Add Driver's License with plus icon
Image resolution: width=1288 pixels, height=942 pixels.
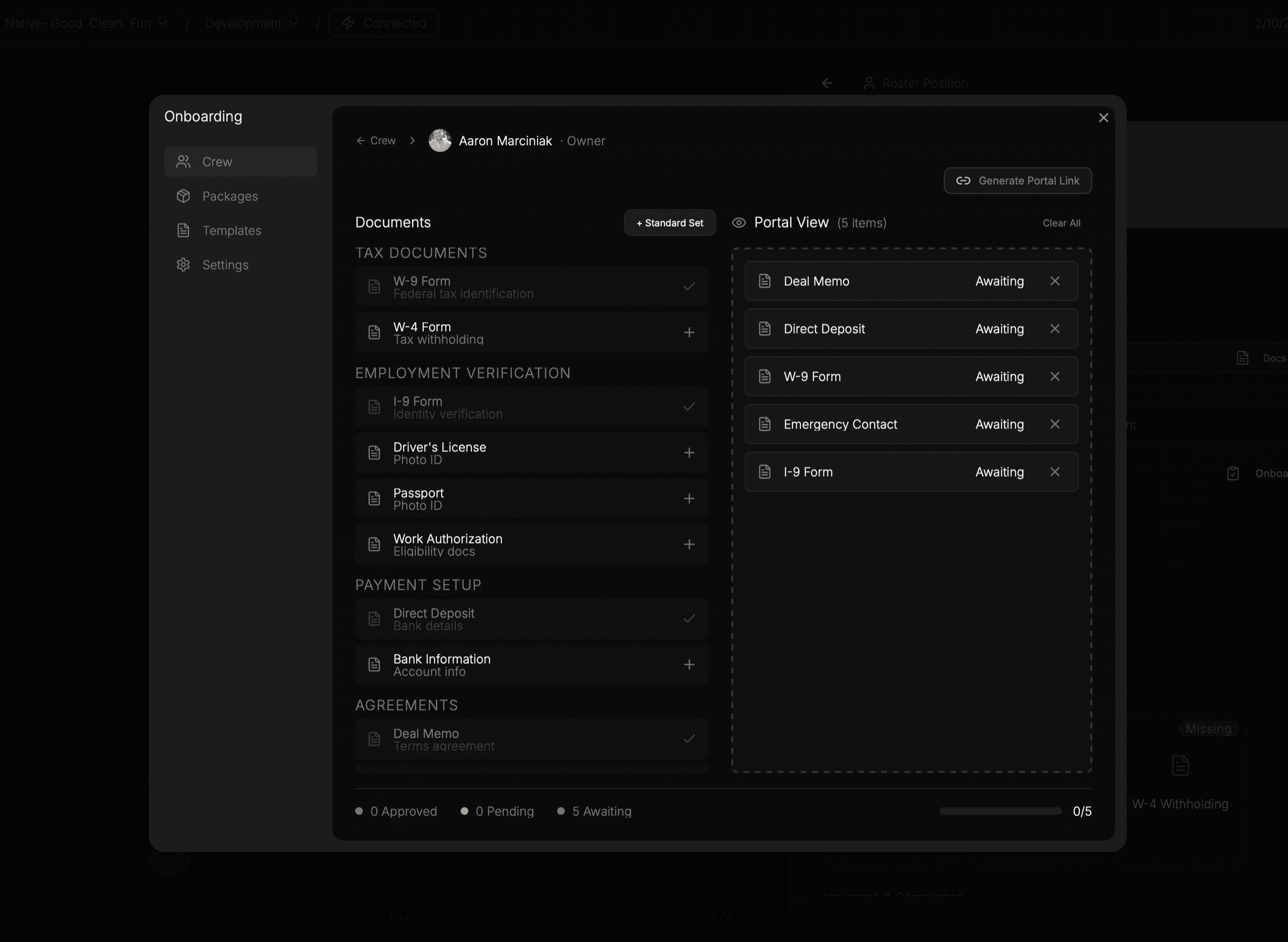tap(689, 453)
